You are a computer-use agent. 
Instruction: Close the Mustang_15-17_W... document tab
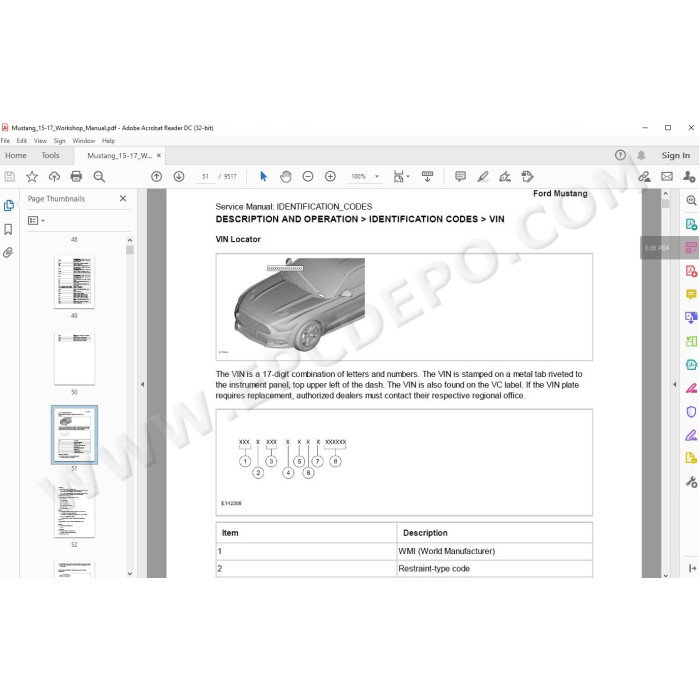pyautogui.click(x=158, y=155)
